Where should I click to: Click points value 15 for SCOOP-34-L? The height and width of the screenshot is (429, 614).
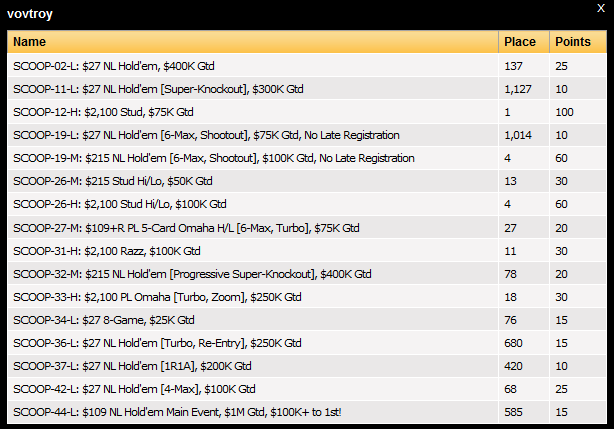tap(562, 320)
